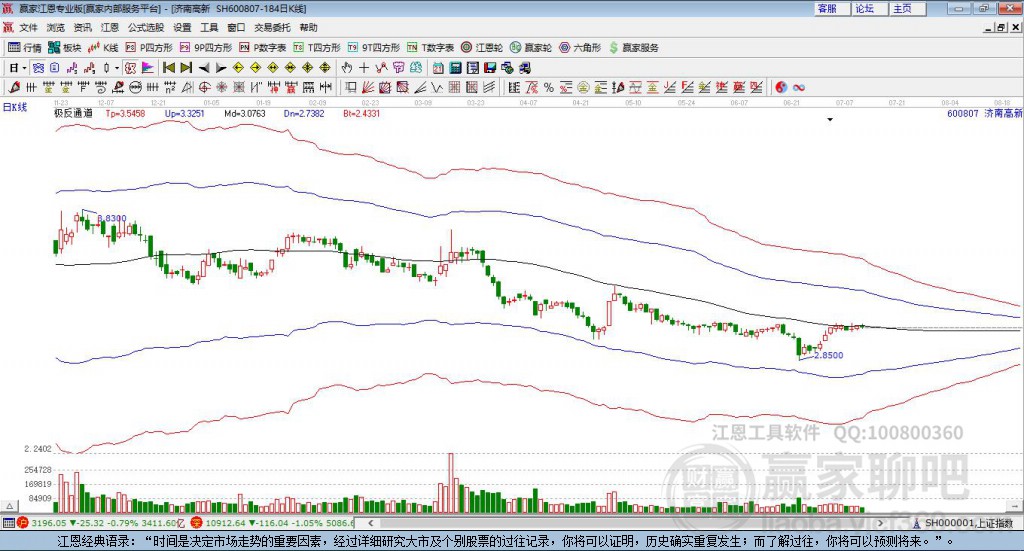Screen dimensions: 1024x551
Task: Switch to the K线 chart view
Action: pyautogui.click(x=104, y=48)
